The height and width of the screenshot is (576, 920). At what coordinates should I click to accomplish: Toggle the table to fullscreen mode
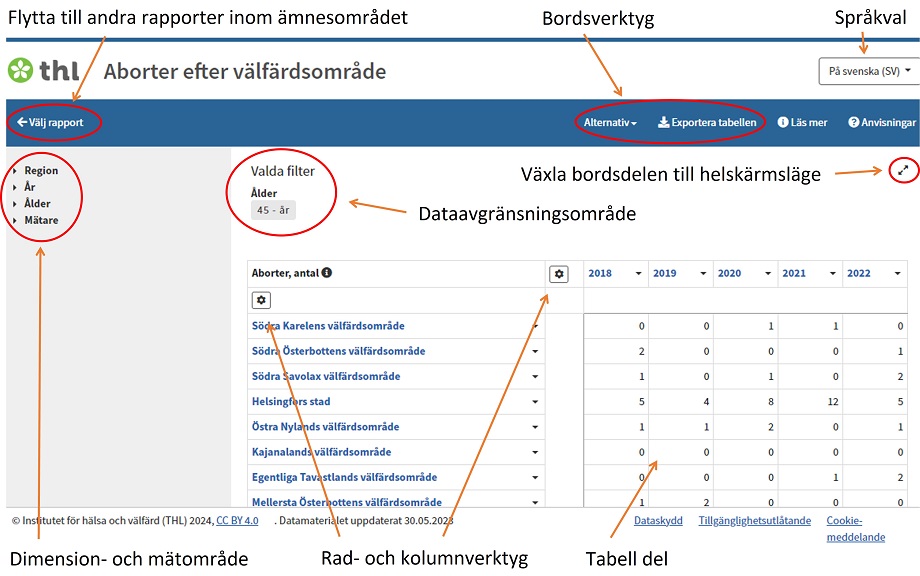click(x=903, y=170)
